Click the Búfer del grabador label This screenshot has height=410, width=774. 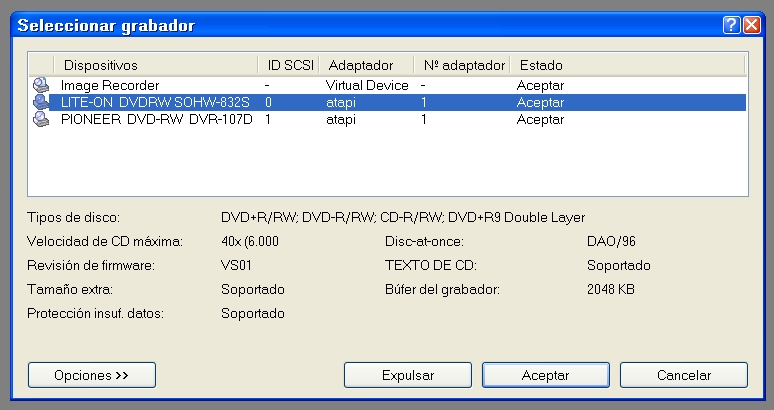tap(442, 289)
